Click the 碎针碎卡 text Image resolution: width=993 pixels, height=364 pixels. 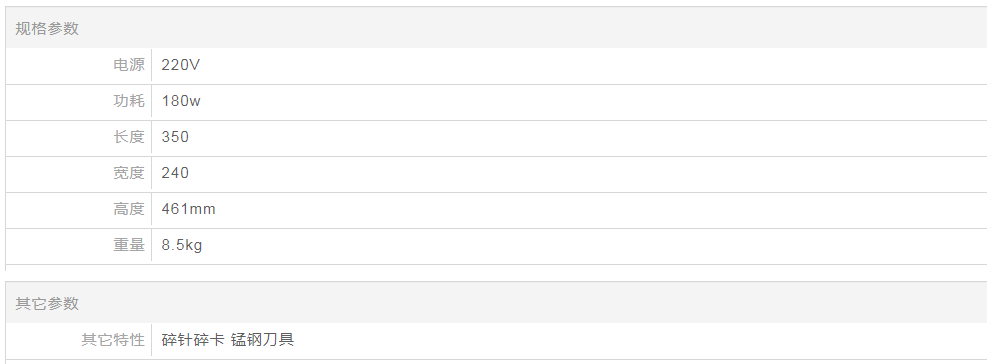coord(193,340)
